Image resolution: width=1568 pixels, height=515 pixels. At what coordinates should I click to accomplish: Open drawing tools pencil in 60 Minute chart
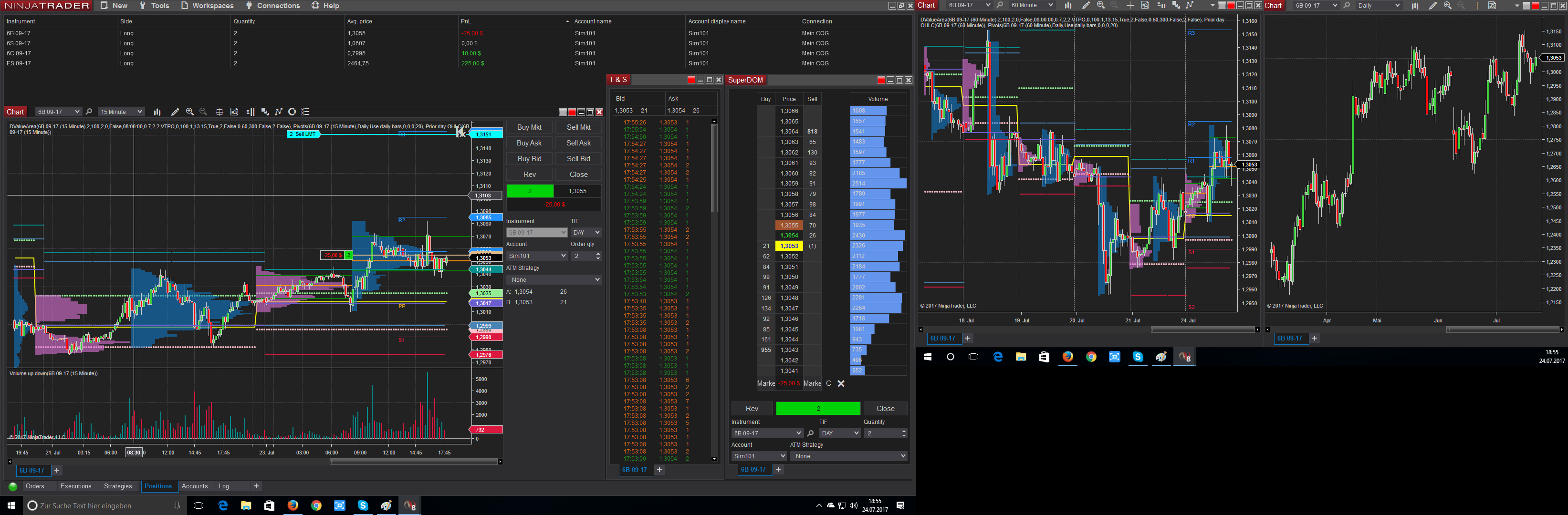(1086, 5)
